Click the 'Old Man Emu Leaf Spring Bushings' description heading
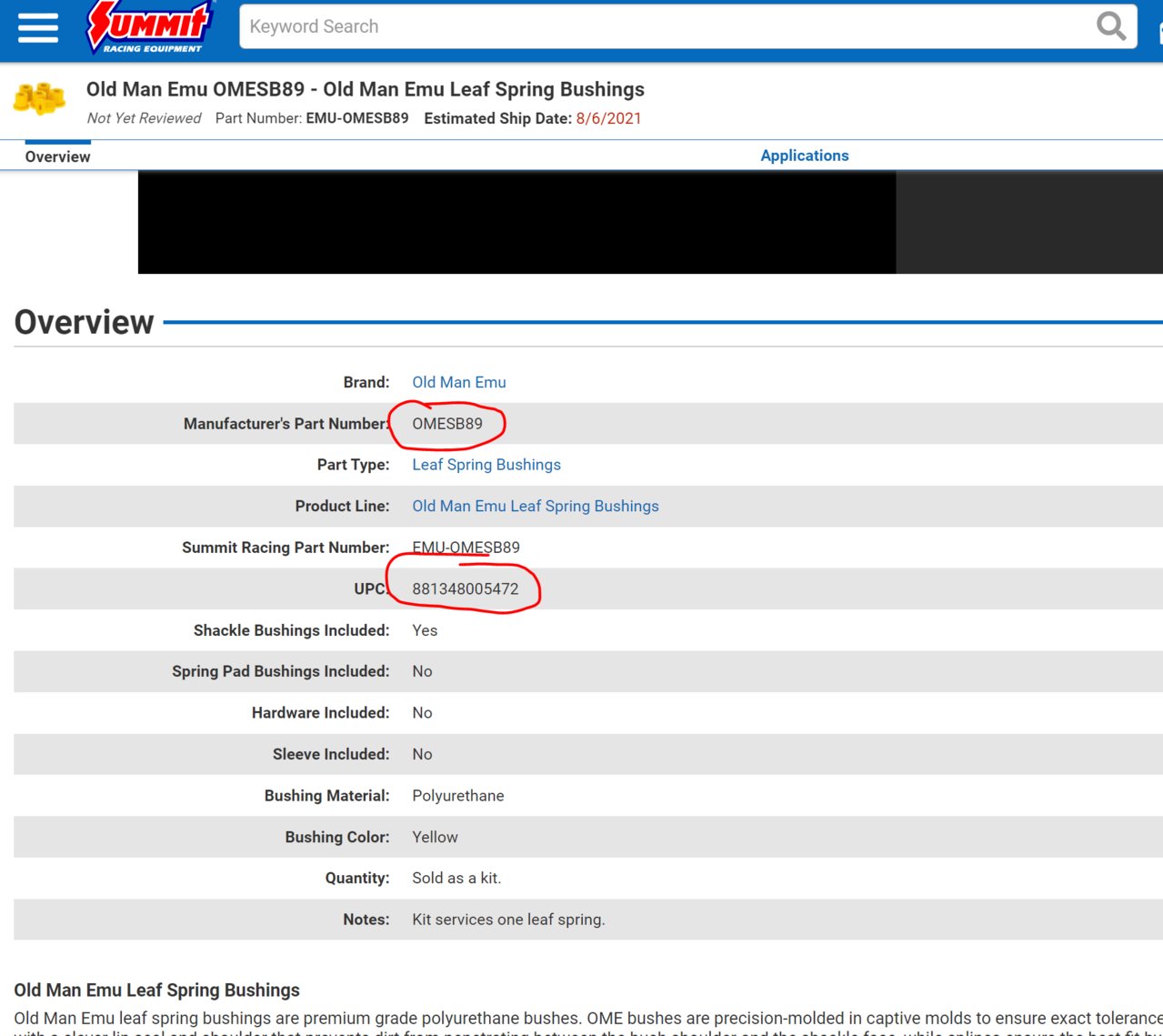This screenshot has width=1163, height=1036. coord(156,990)
